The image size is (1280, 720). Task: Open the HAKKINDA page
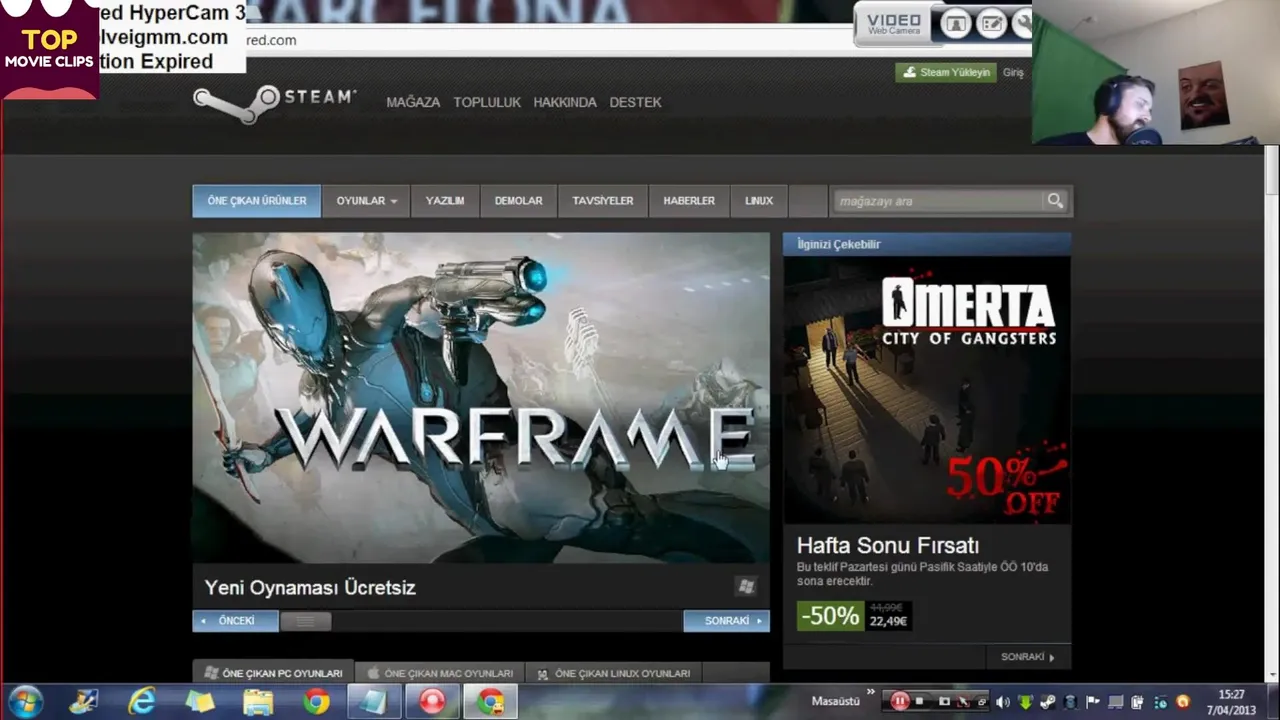tap(565, 102)
